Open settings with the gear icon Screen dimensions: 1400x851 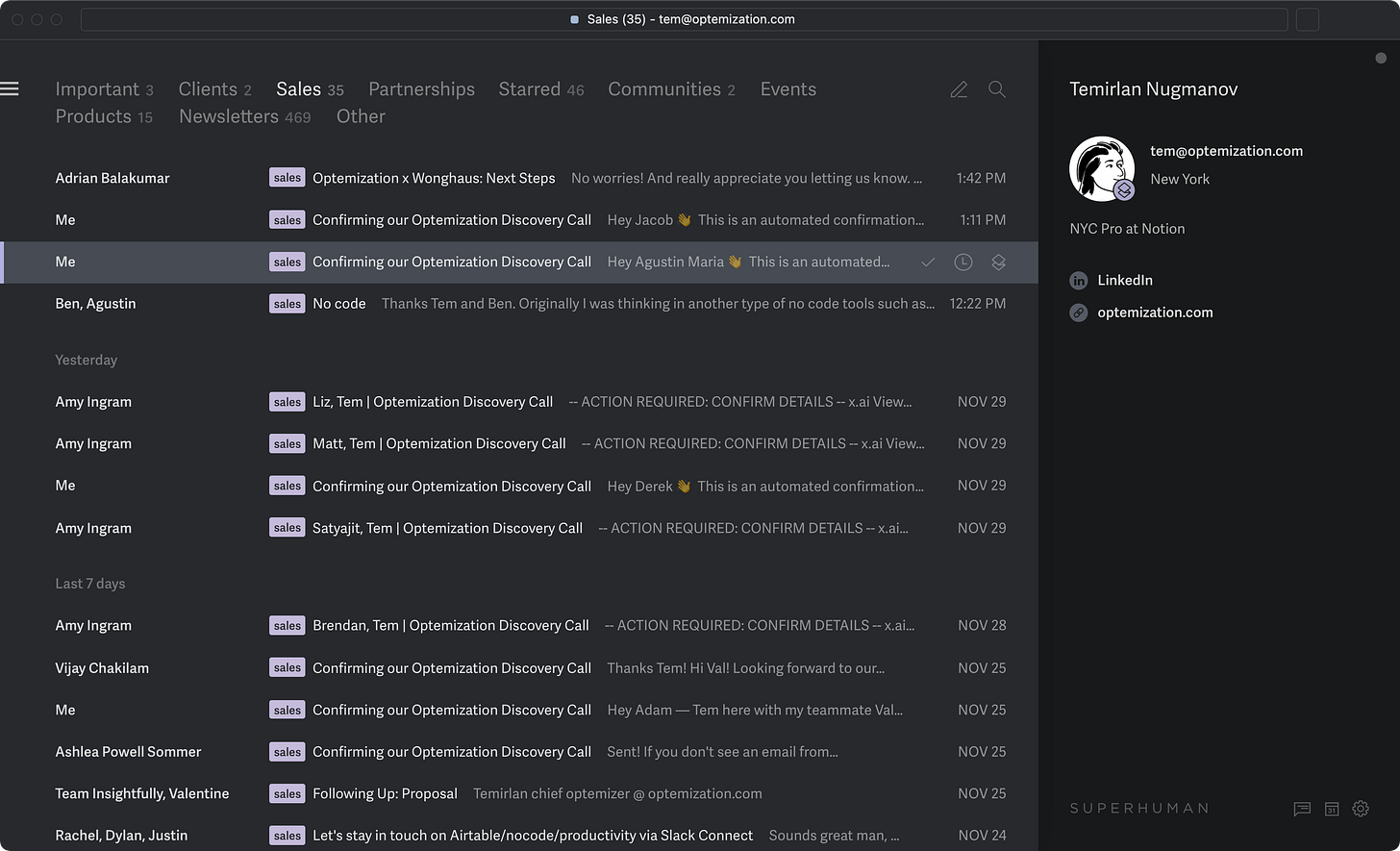click(x=1361, y=809)
